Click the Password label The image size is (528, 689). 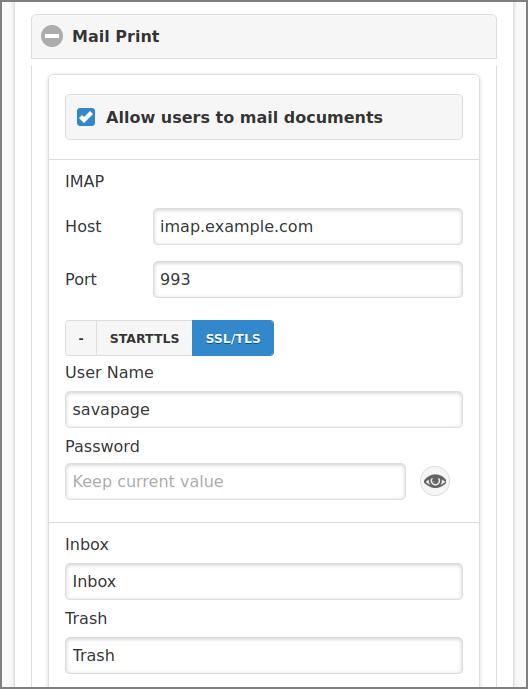point(102,446)
